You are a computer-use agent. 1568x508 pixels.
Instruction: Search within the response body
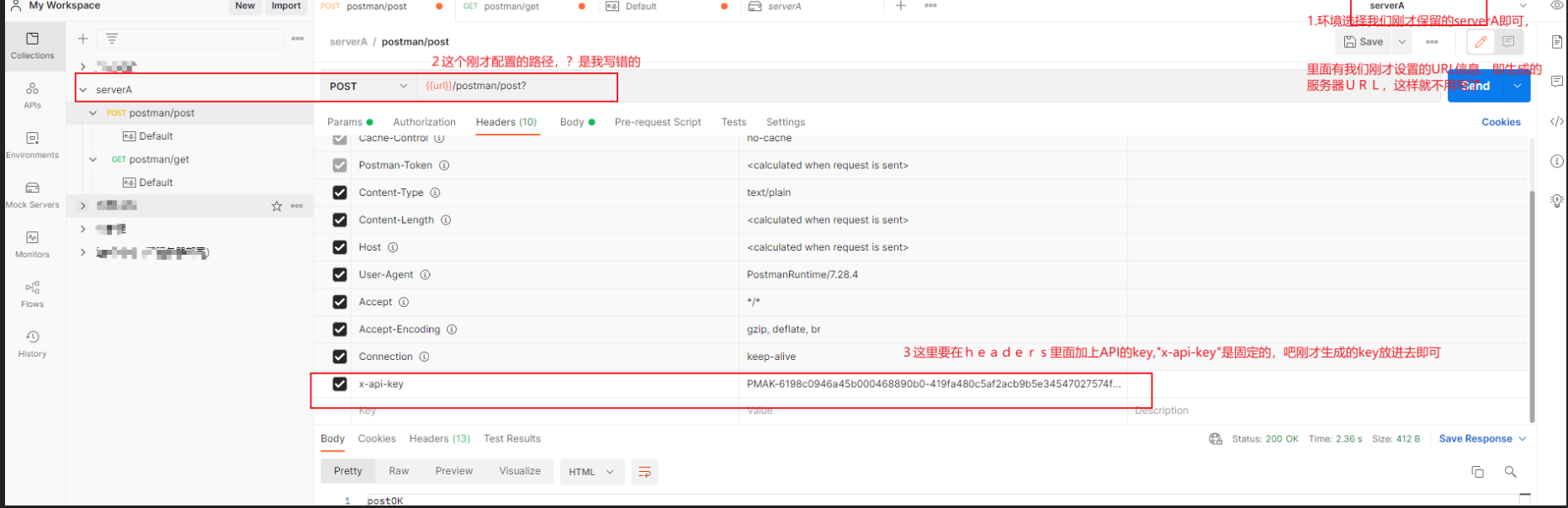pyautogui.click(x=1511, y=472)
